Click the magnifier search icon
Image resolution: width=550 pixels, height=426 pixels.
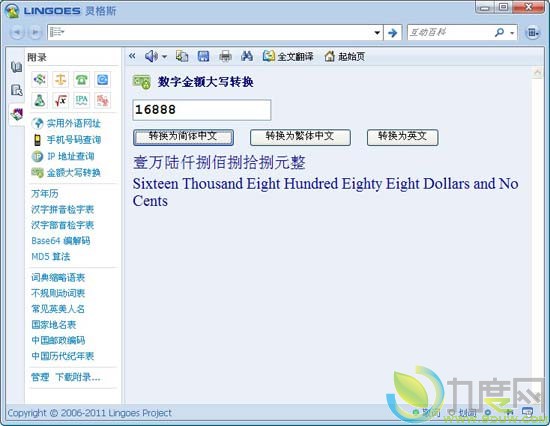pyautogui.click(x=499, y=33)
